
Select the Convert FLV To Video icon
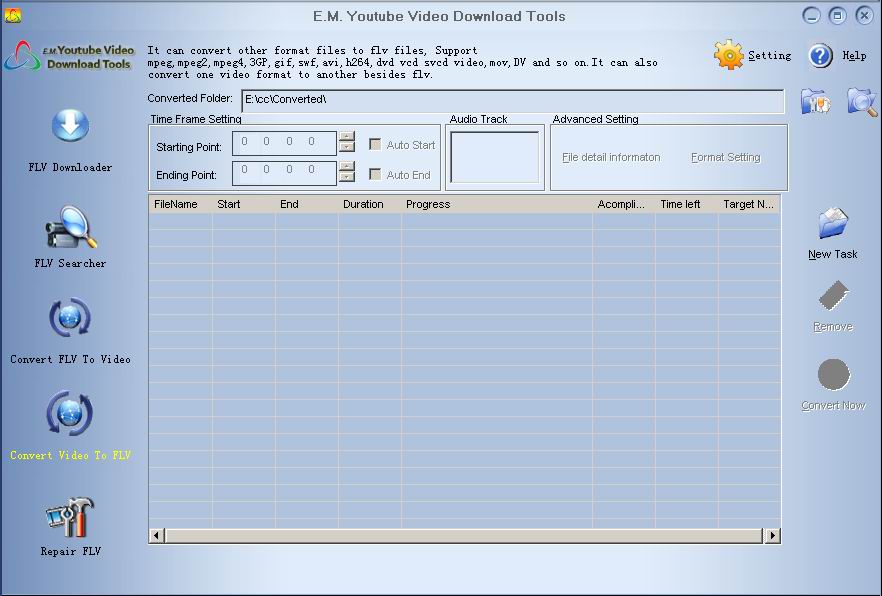tap(70, 318)
